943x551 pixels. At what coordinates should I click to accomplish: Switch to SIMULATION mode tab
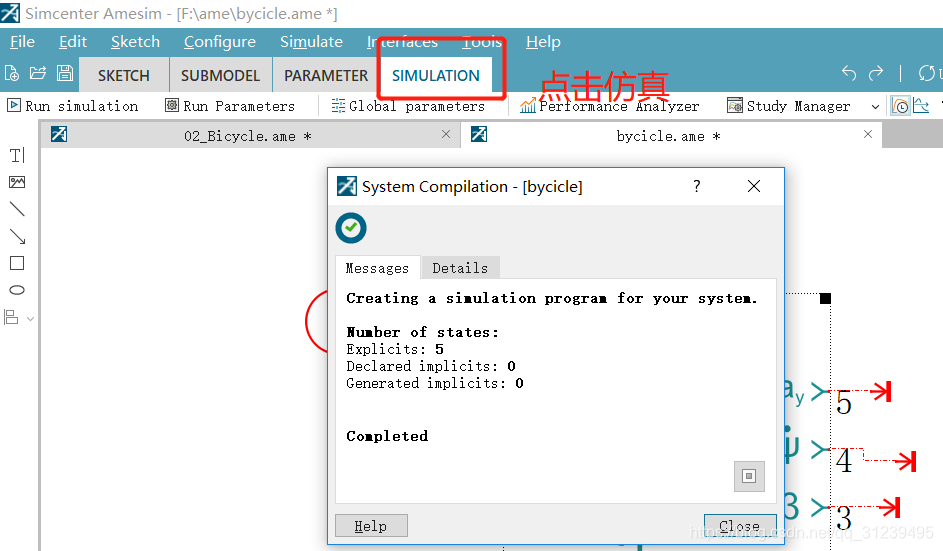tap(436, 75)
